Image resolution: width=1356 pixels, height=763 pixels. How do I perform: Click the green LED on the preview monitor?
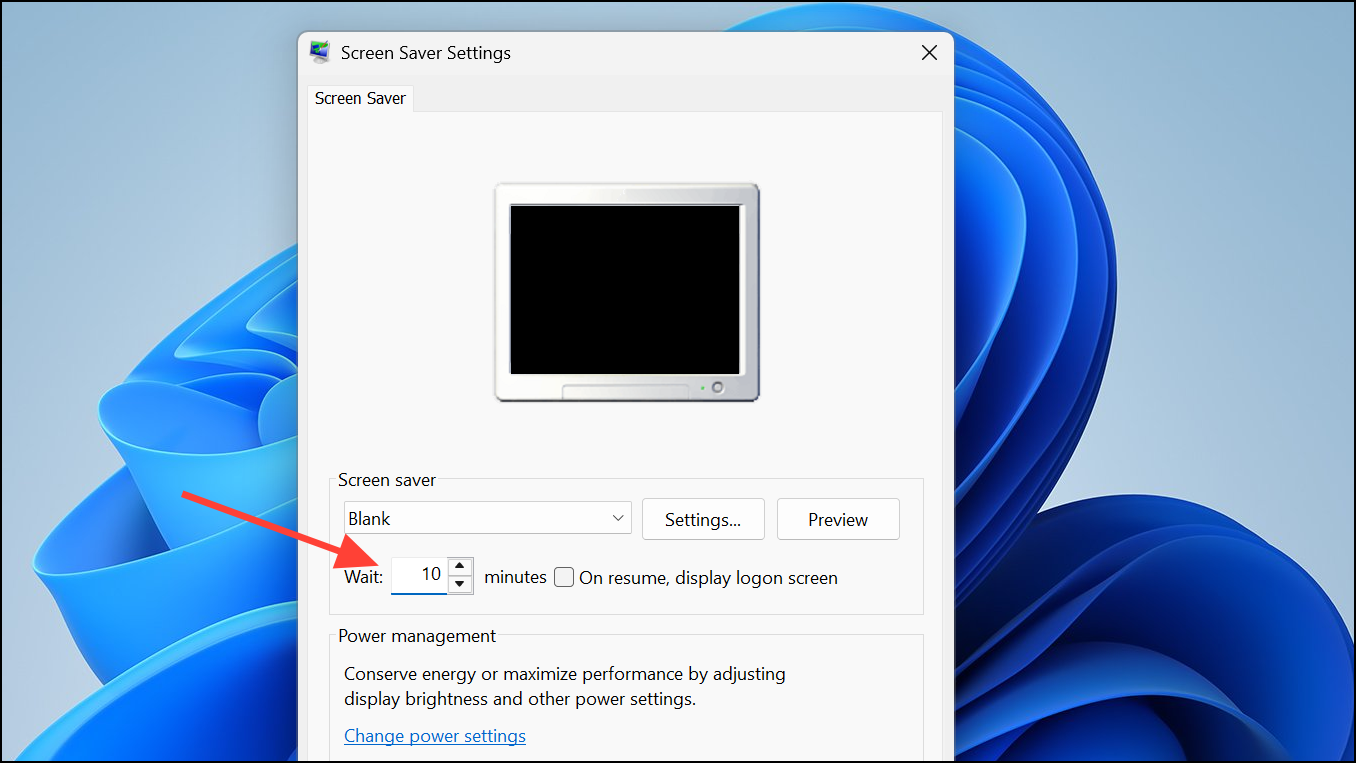[702, 388]
